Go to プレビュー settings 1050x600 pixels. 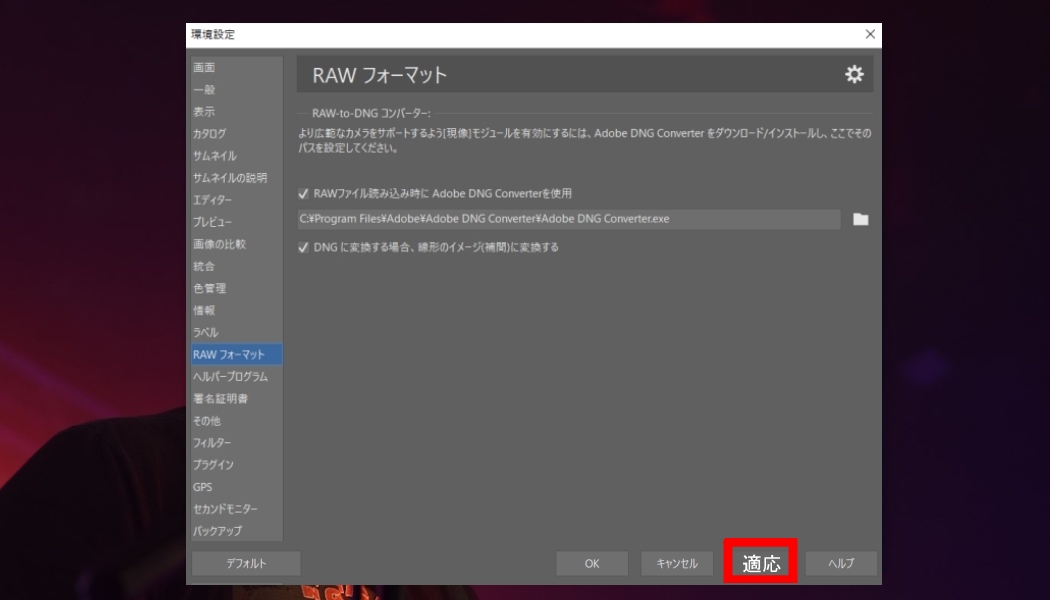point(236,222)
